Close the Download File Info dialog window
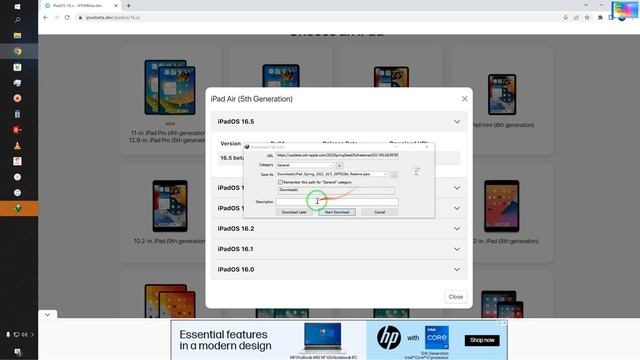640x360 pixels. (427, 147)
